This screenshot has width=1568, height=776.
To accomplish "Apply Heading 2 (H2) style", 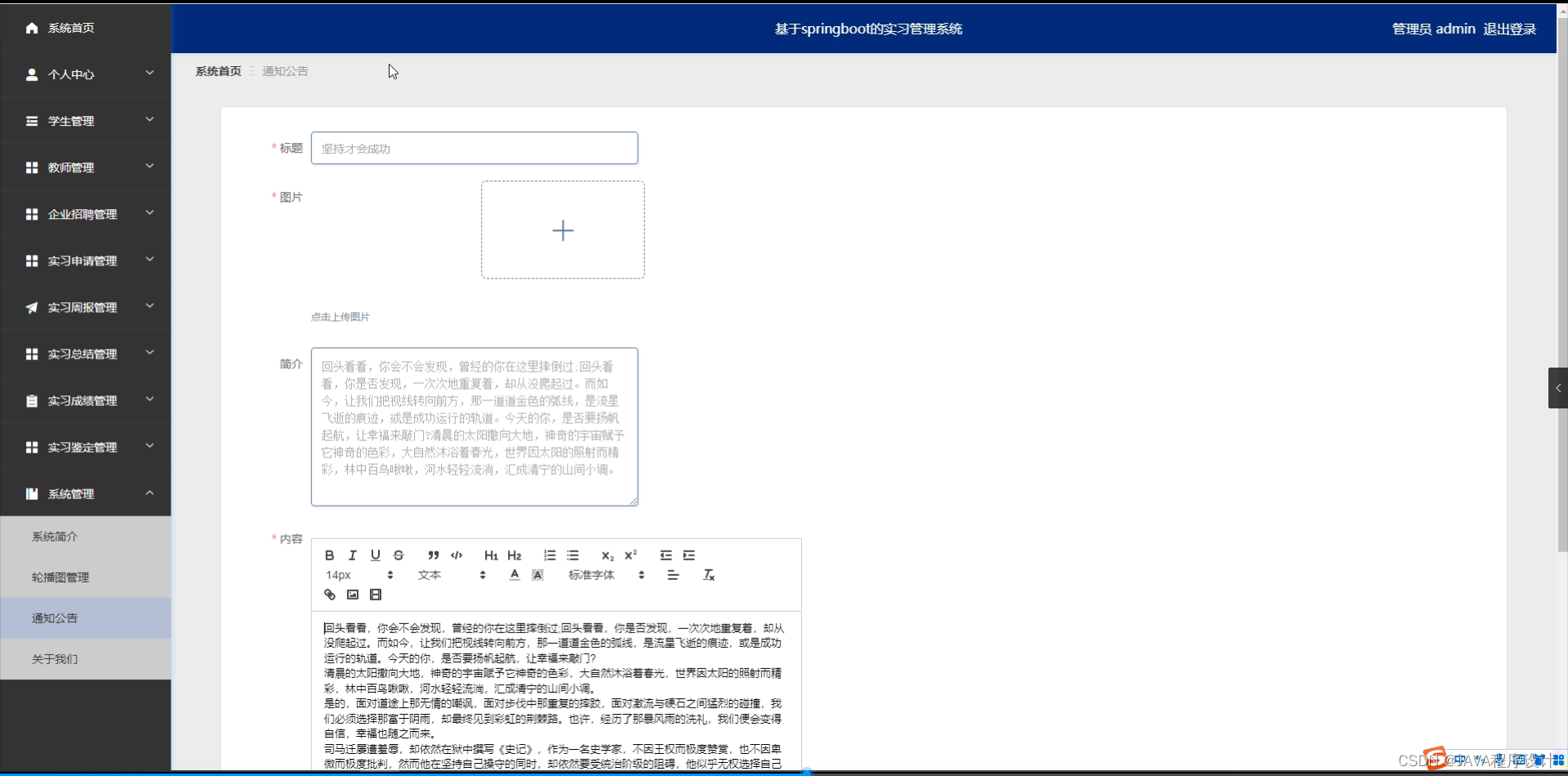I will click(514, 555).
